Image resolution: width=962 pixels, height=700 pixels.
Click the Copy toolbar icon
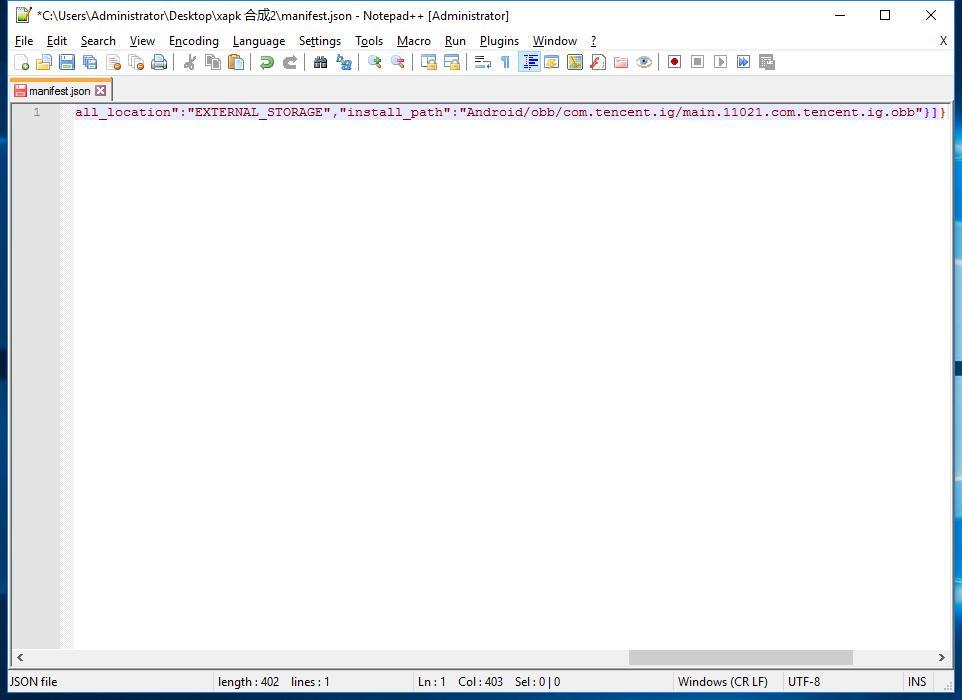[x=213, y=62]
